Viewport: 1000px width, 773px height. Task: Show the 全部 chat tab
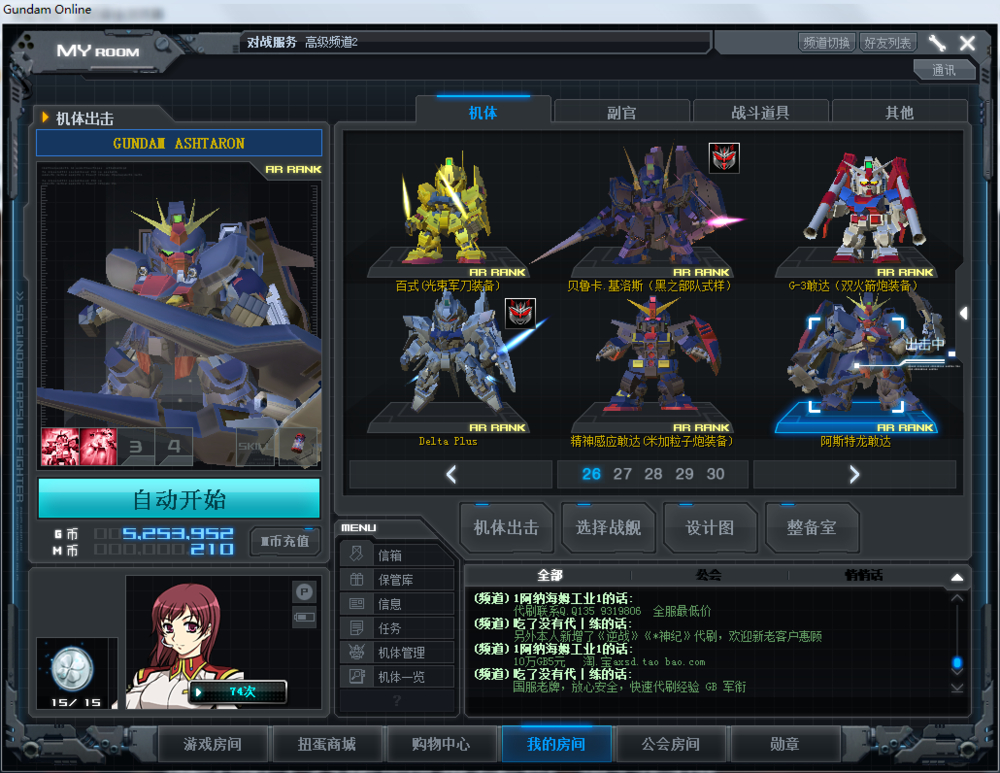pyautogui.click(x=550, y=575)
